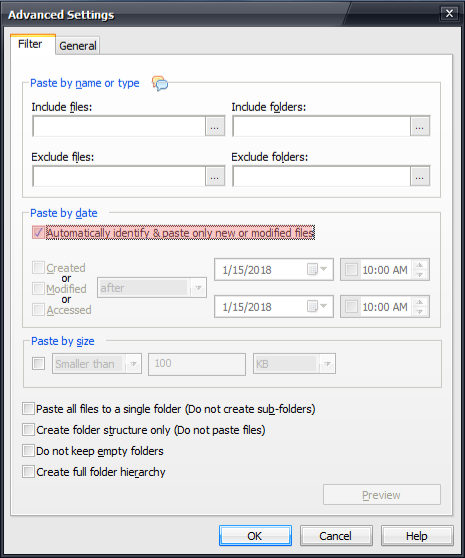Open calendar picker on second date field
465x558 pixels.
click(x=317, y=306)
